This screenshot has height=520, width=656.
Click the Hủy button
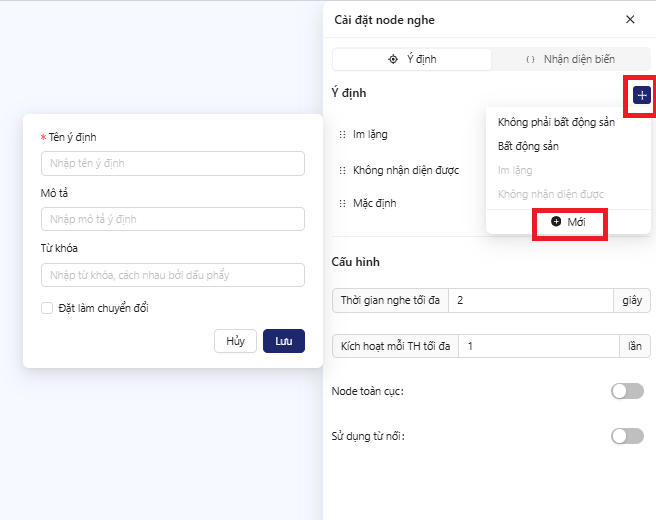click(235, 341)
